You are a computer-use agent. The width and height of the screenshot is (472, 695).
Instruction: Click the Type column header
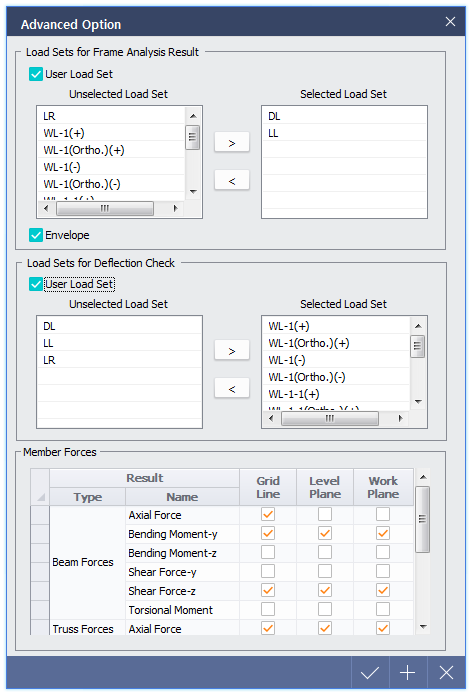pos(88,497)
